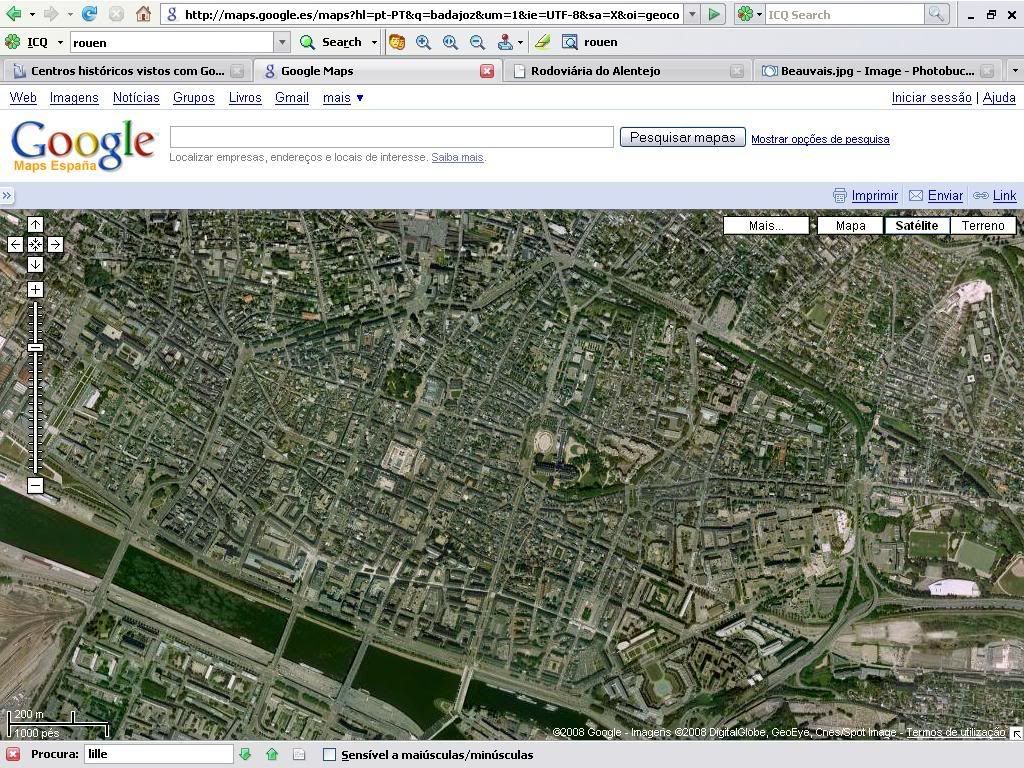
Task: Enable Sensível a maiúsculas/minúsculas checkbox
Action: coord(329,755)
